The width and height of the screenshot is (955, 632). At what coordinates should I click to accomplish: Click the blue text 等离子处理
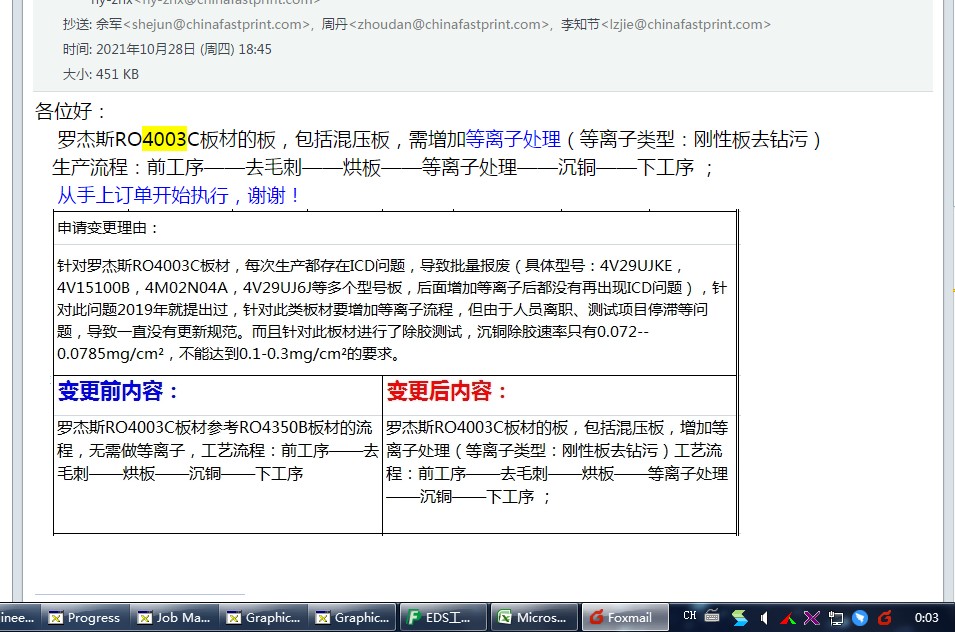click(513, 139)
